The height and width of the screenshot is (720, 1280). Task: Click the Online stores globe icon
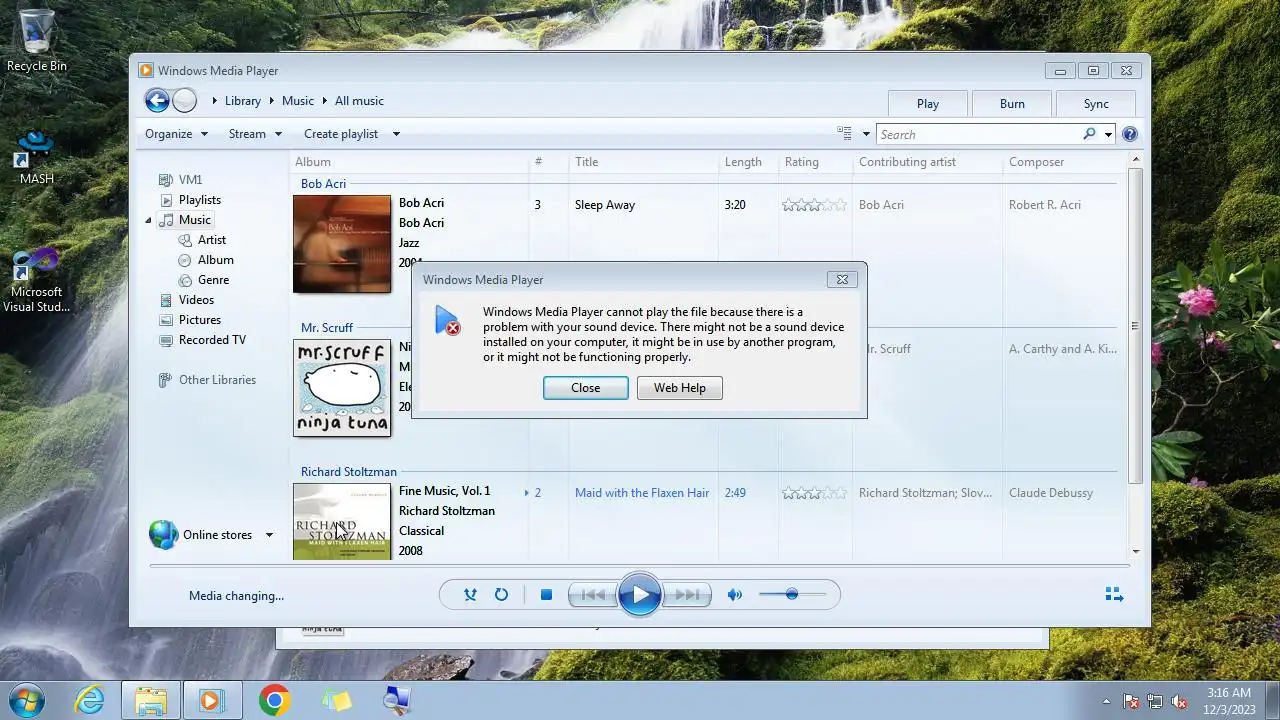point(163,535)
